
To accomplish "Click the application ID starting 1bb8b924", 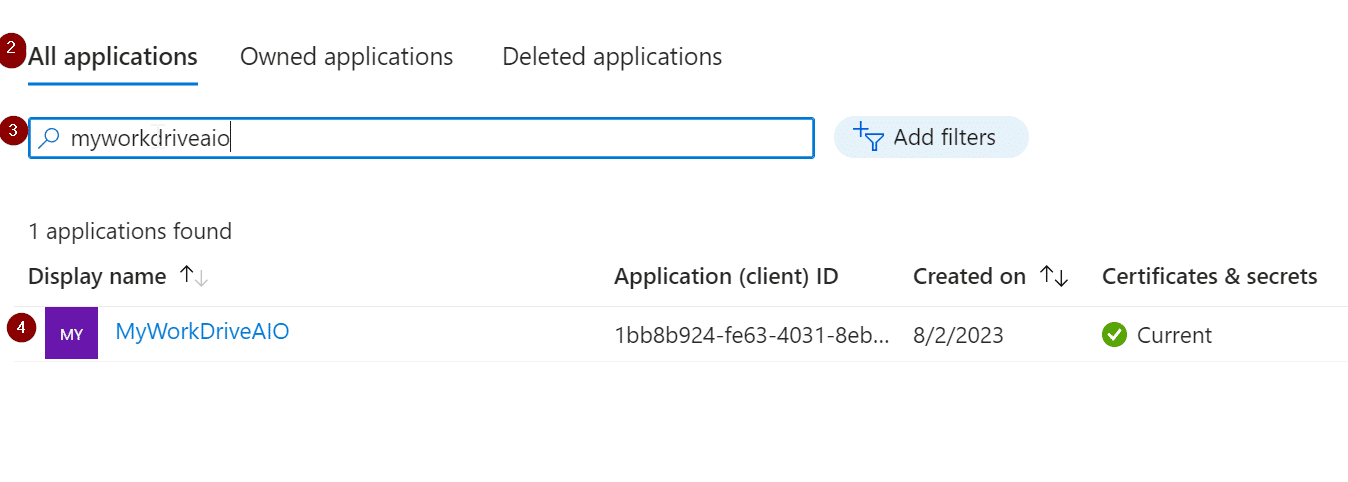I will point(751,336).
